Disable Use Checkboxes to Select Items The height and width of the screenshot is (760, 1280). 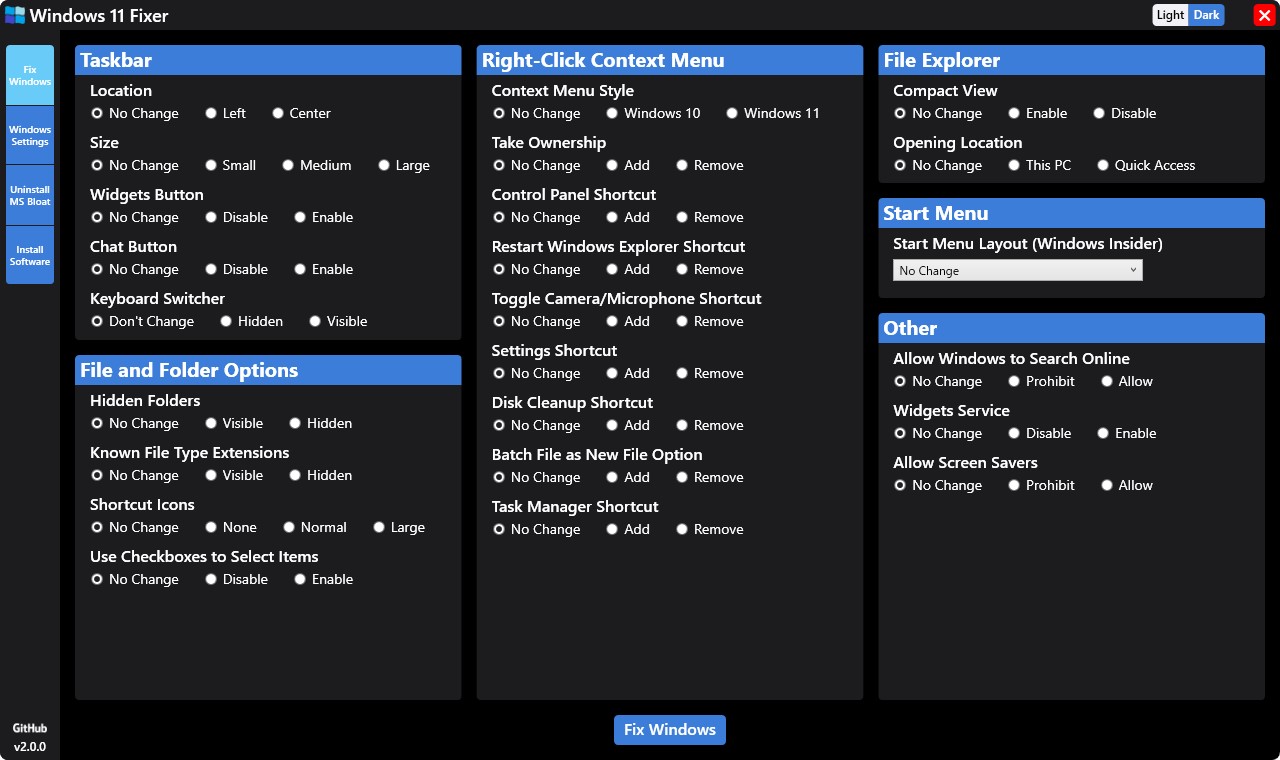[x=237, y=579]
